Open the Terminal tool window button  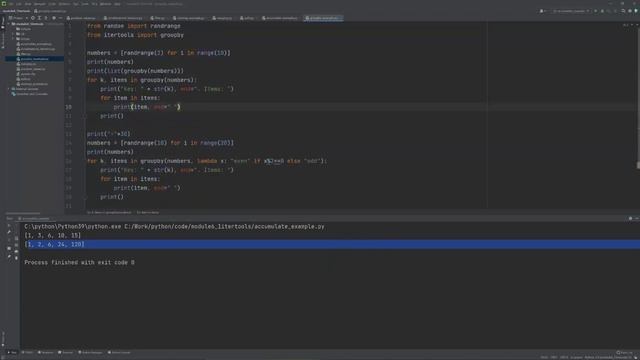[65, 352]
